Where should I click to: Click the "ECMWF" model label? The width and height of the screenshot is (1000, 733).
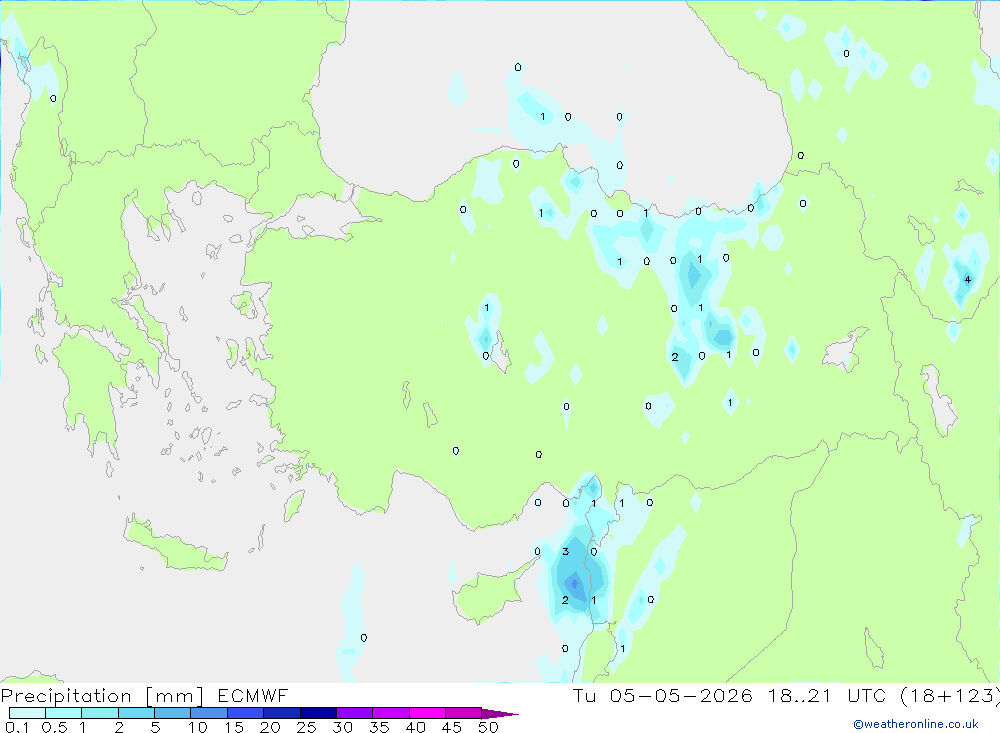tap(253, 695)
